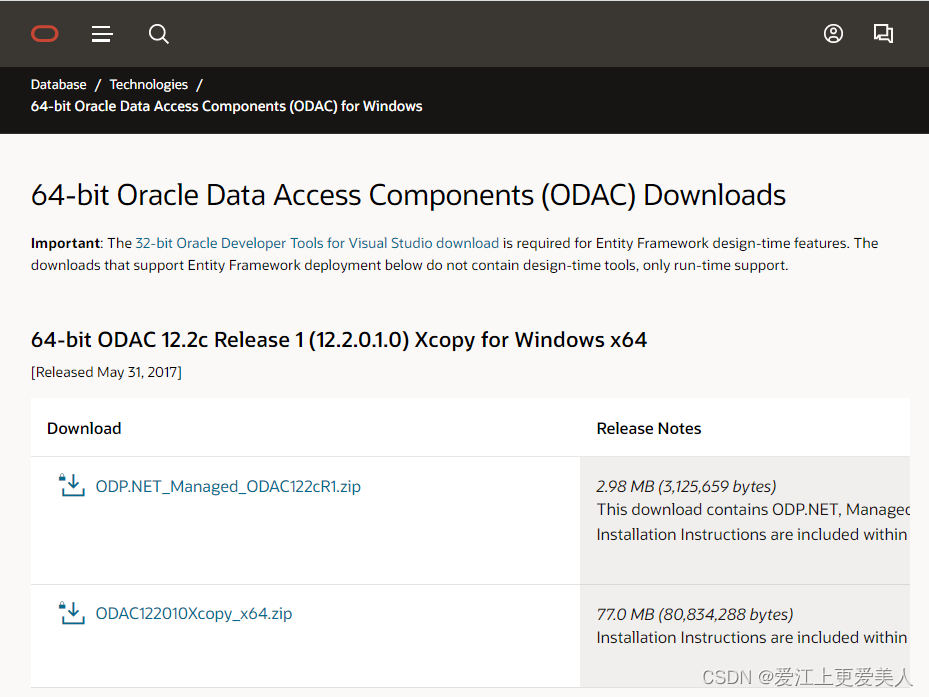Open the site search magnifier icon
This screenshot has width=929, height=697.
tap(158, 34)
